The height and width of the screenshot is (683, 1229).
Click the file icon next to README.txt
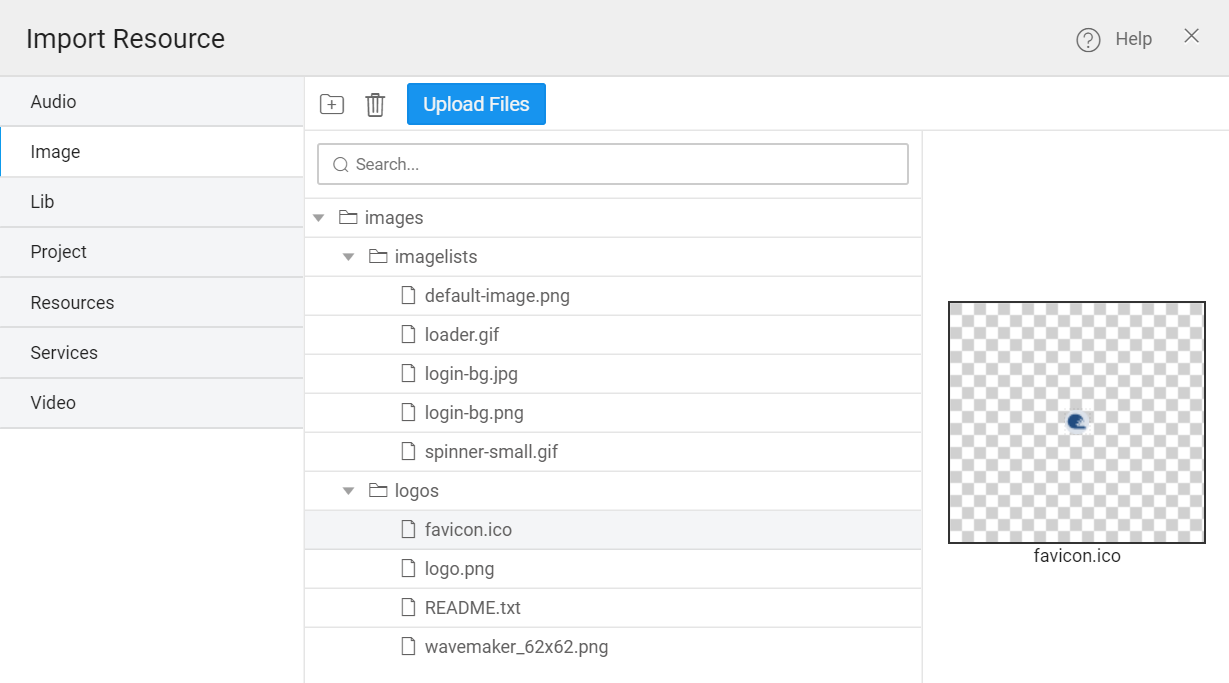pyautogui.click(x=408, y=607)
